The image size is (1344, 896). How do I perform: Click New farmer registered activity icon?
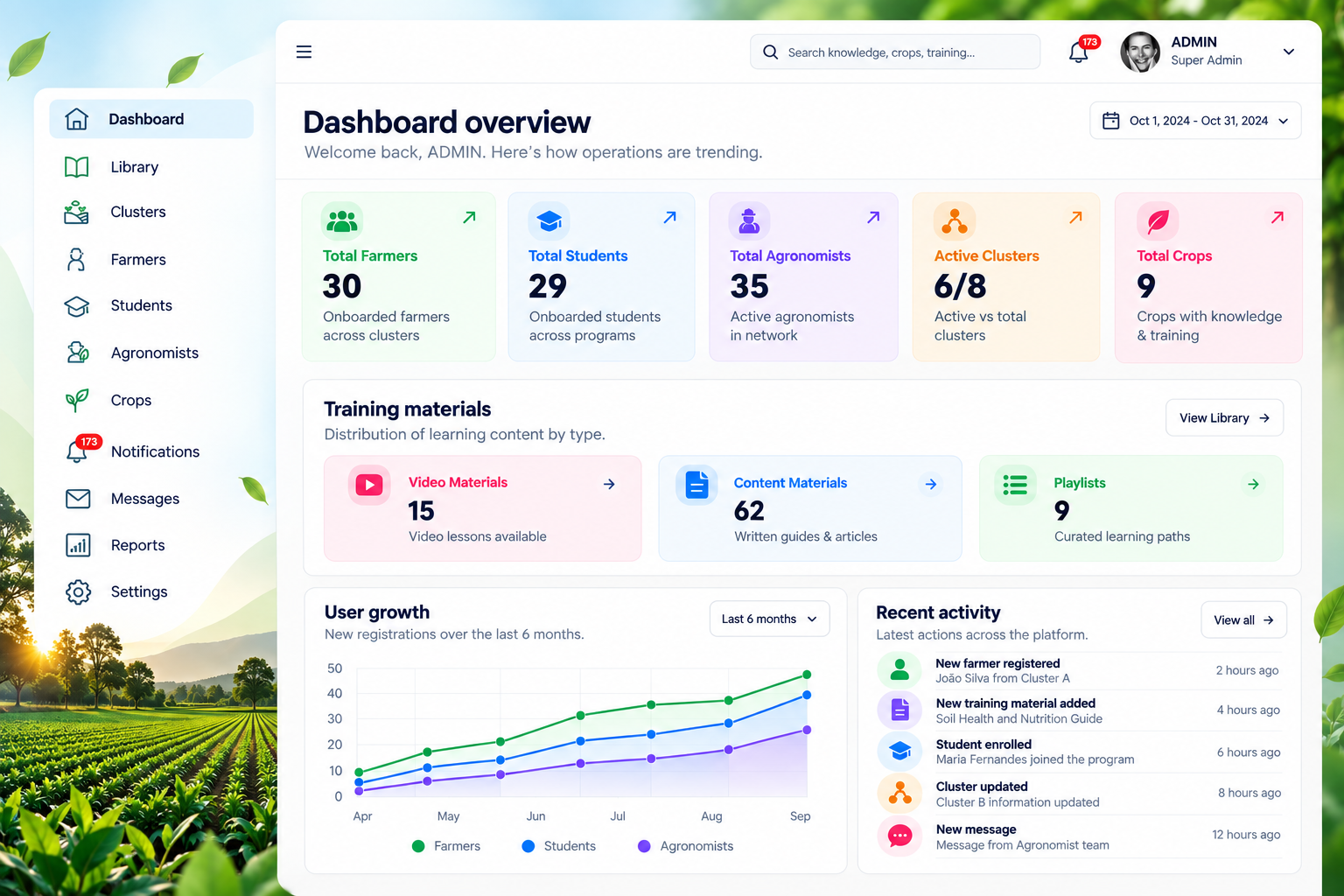[x=899, y=670]
